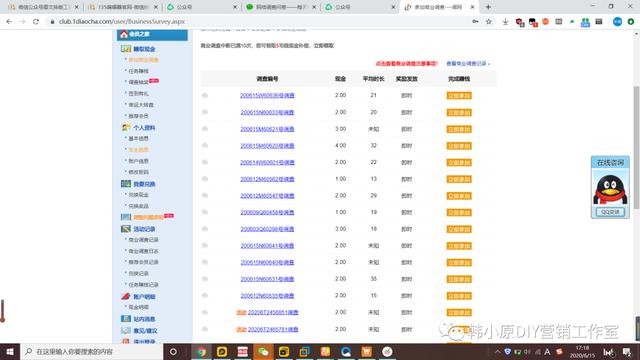Open the 意见/建议 sidebar section icon

tap(126, 331)
